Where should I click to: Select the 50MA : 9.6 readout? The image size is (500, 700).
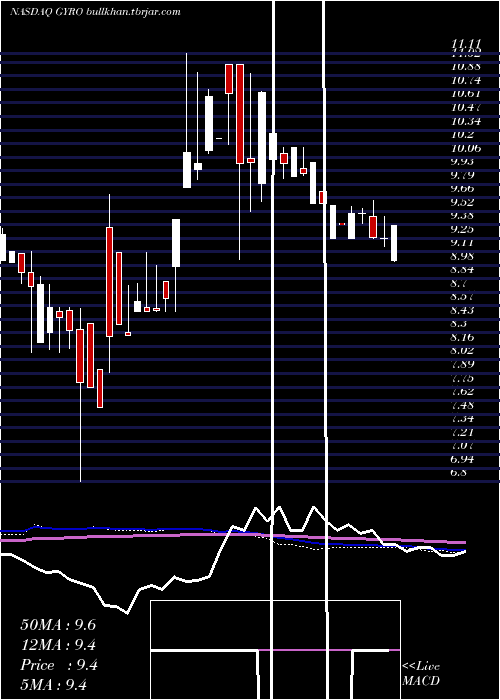(58, 625)
